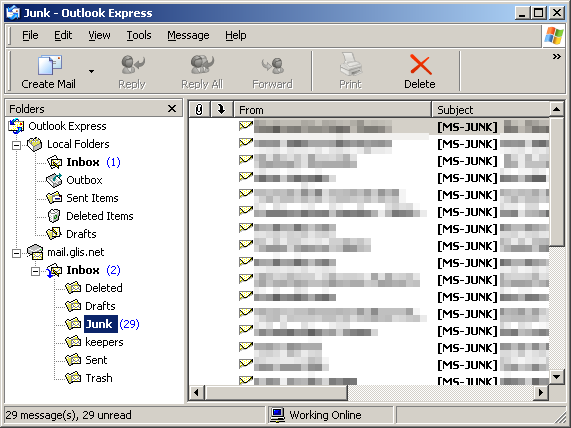The image size is (571, 428).
Task: Open the Tools menu
Action: 139,35
